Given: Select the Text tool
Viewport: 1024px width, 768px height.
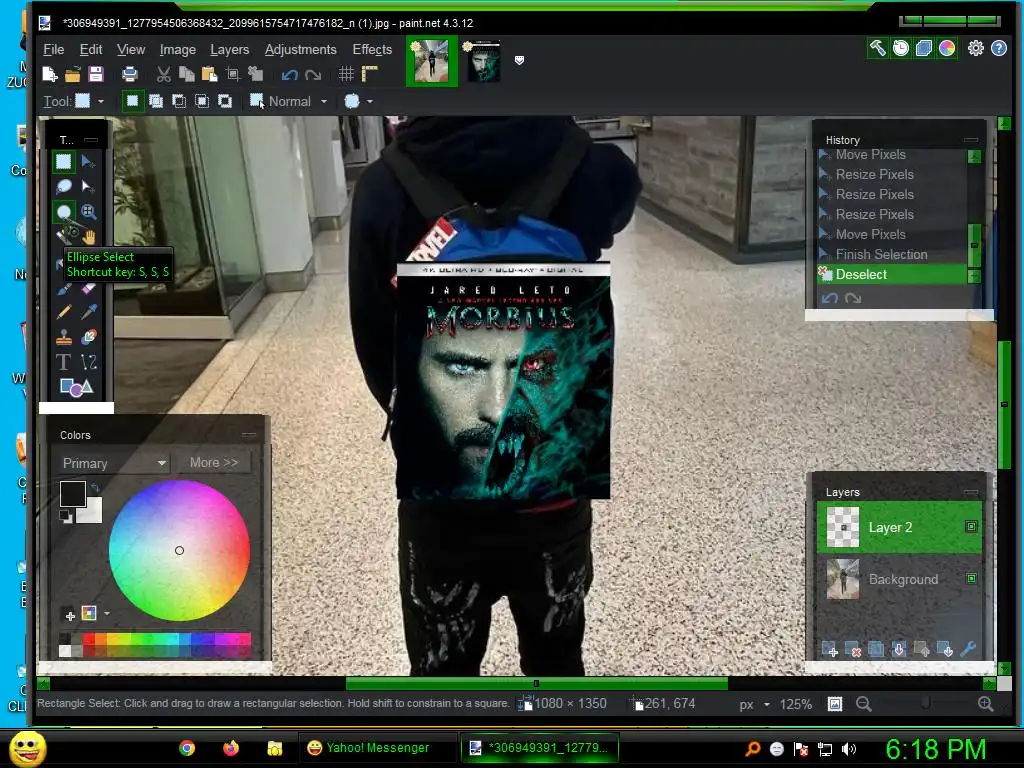Looking at the screenshot, I should pos(63,362).
